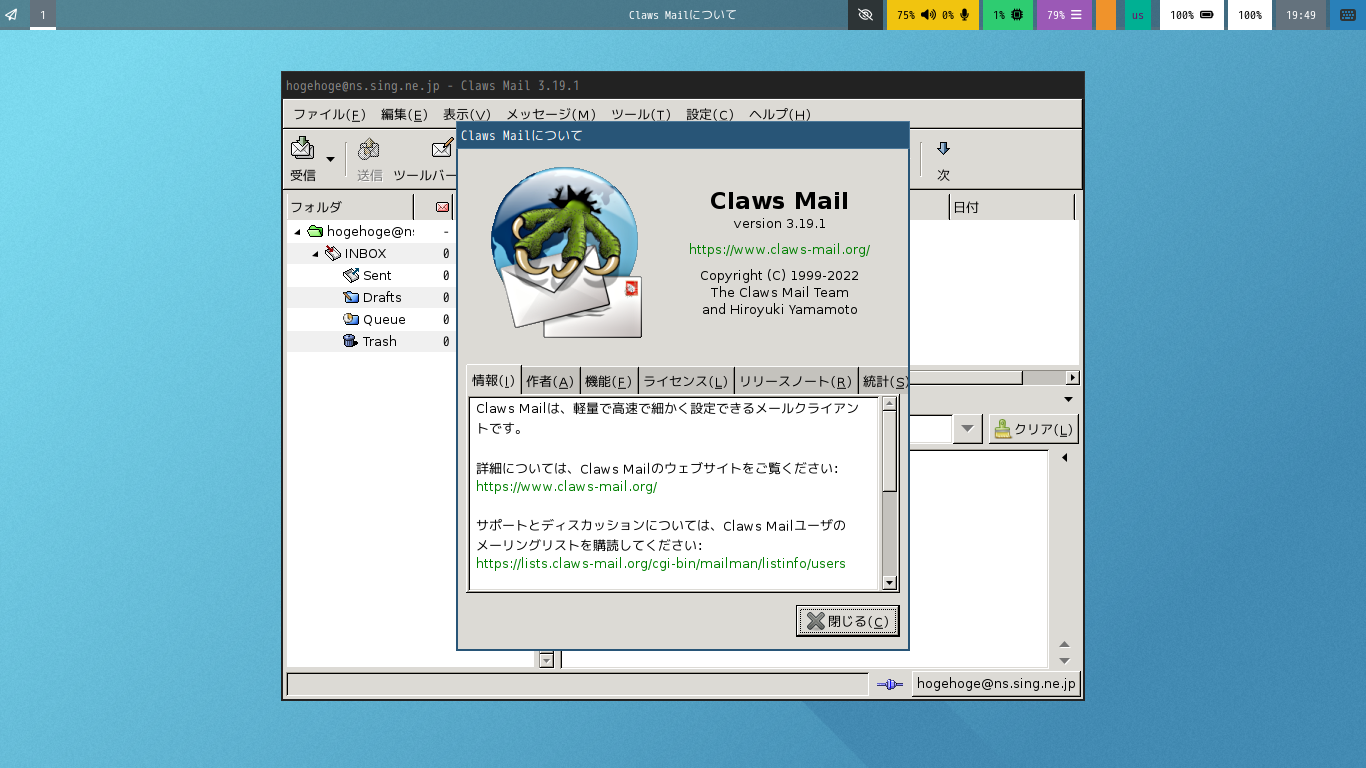1366x768 pixels.
Task: Open the 編集(E) menu
Action: tap(404, 114)
